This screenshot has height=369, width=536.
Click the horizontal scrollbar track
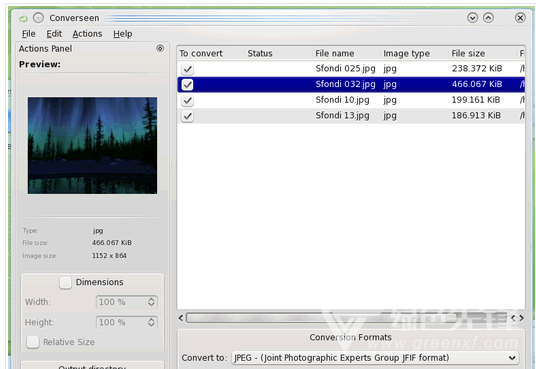click(347, 318)
